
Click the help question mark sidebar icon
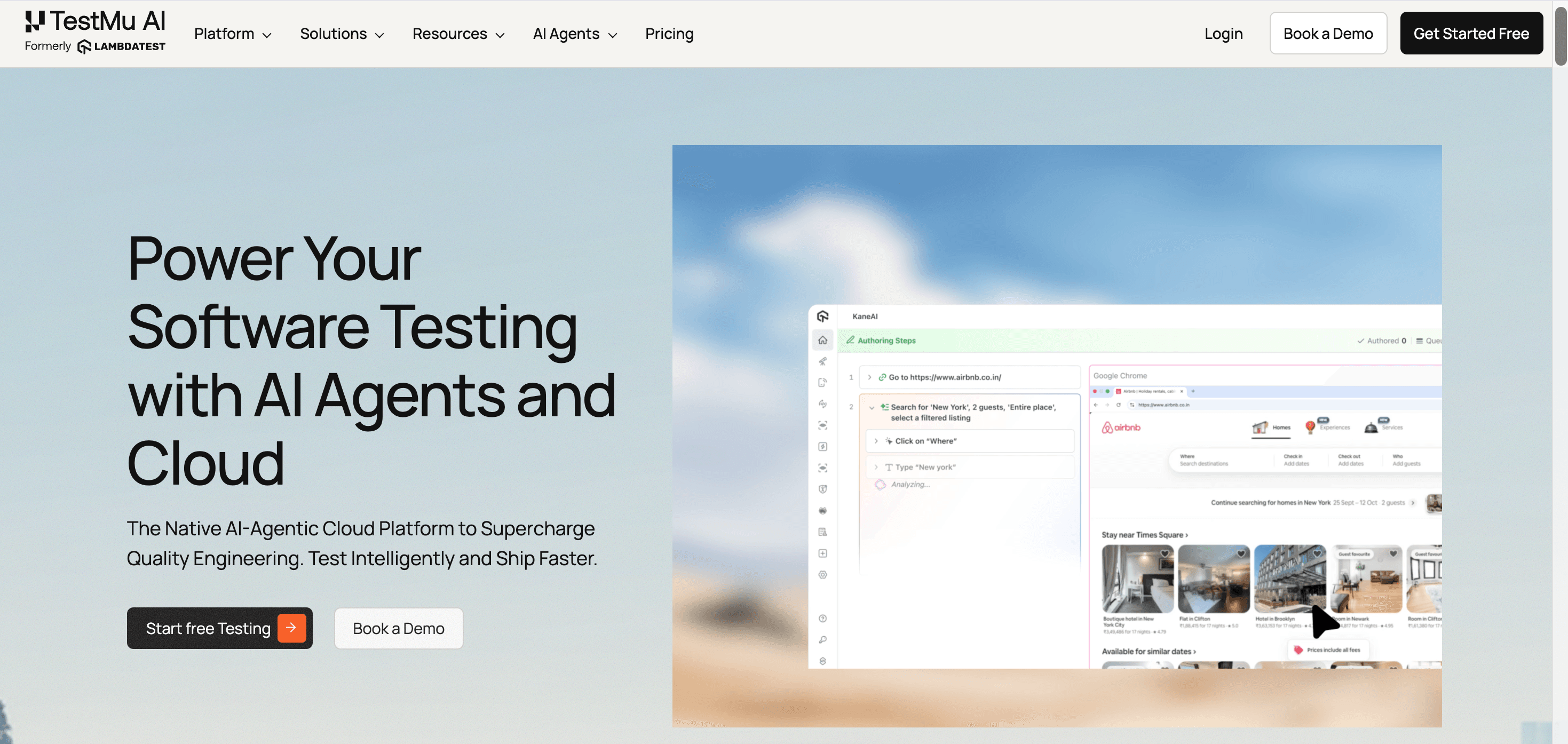(x=822, y=619)
